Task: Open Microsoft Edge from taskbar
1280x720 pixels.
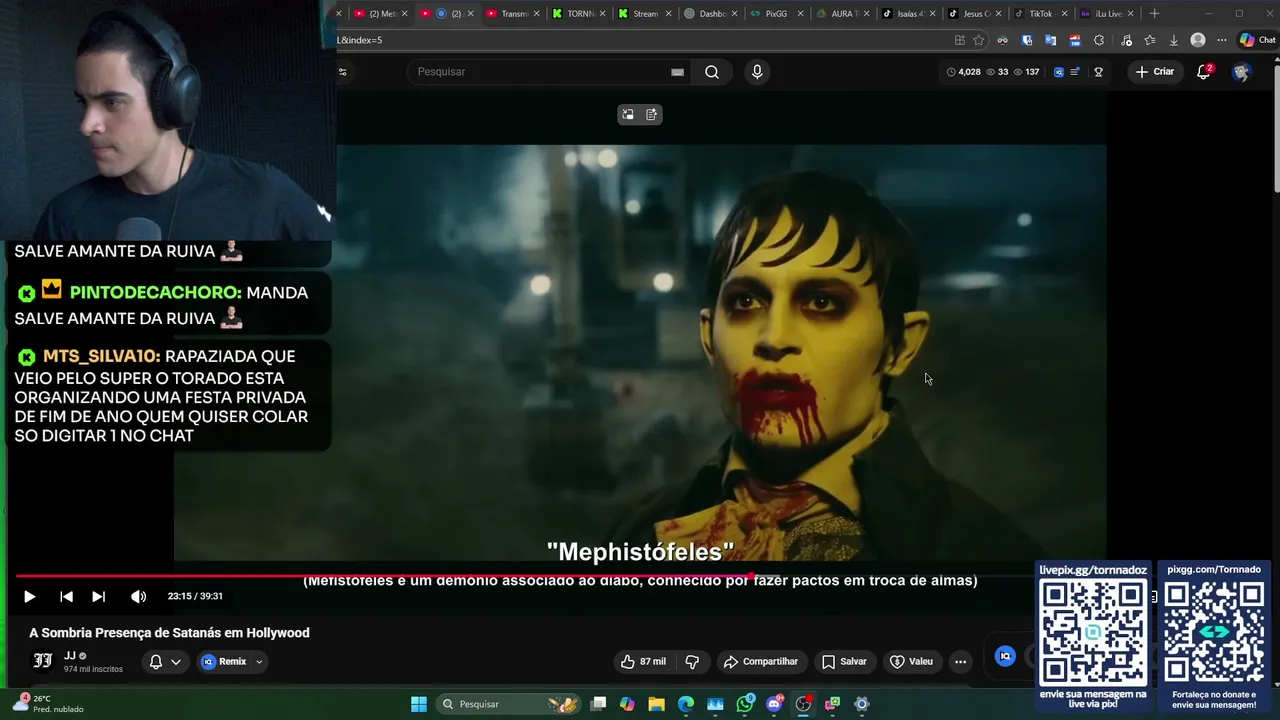Action: click(x=686, y=704)
